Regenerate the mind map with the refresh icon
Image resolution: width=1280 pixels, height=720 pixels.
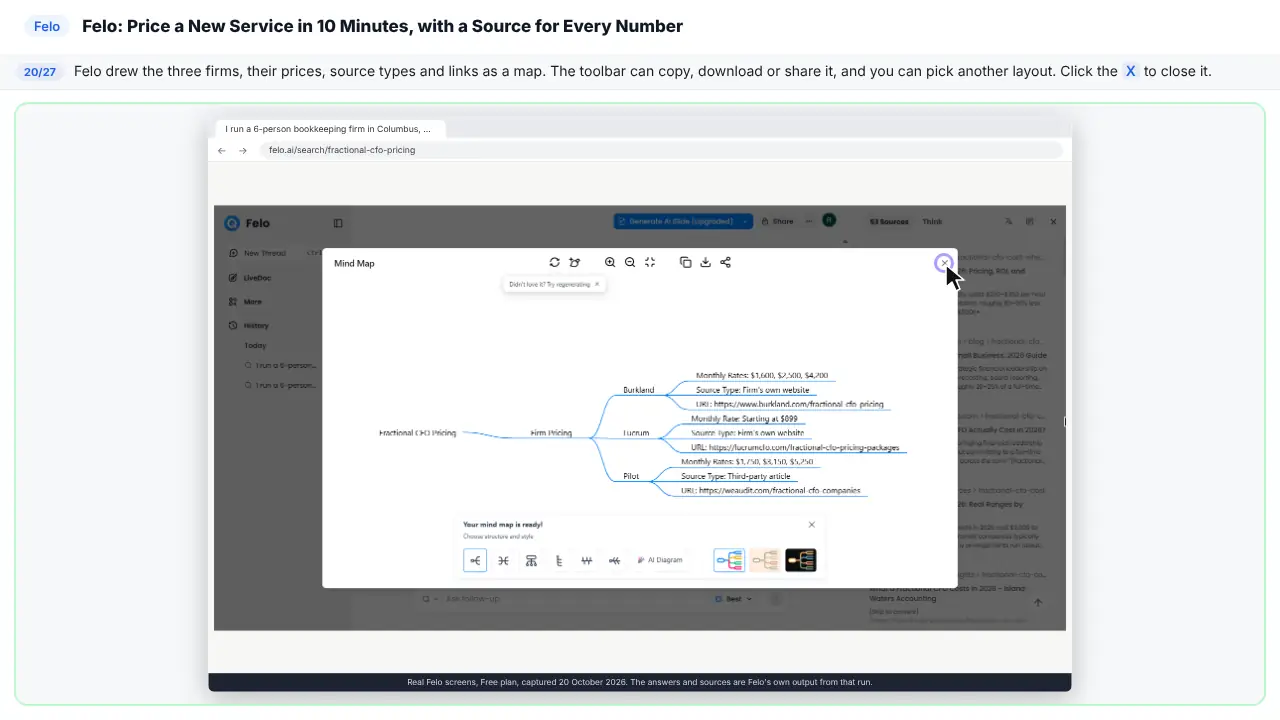coord(555,262)
